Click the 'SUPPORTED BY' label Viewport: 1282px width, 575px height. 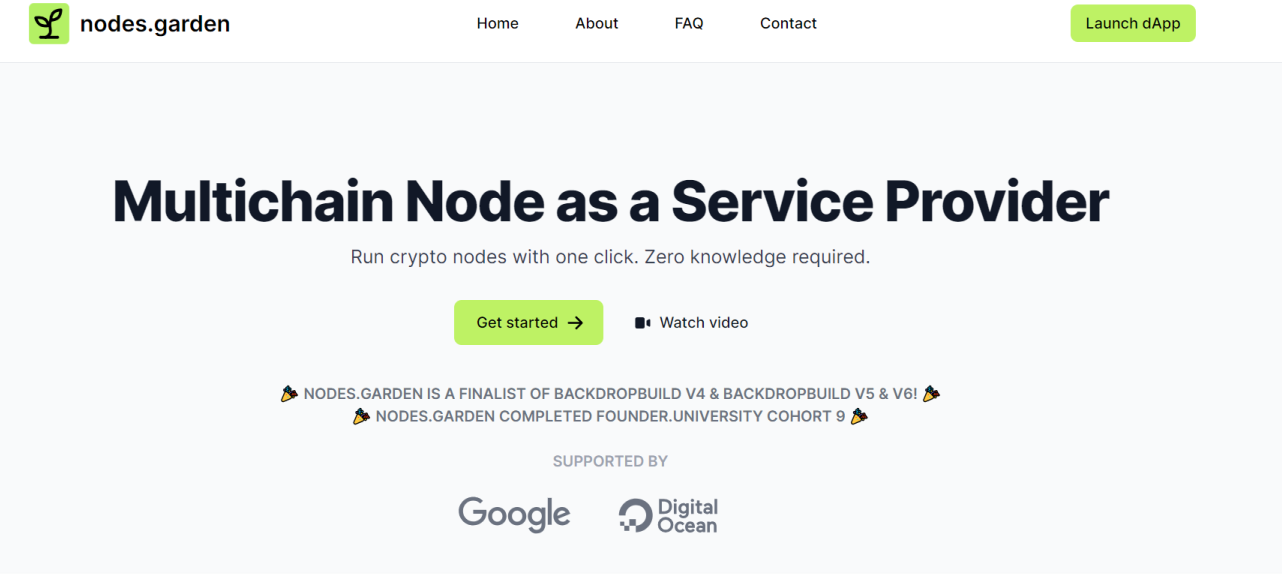point(610,461)
